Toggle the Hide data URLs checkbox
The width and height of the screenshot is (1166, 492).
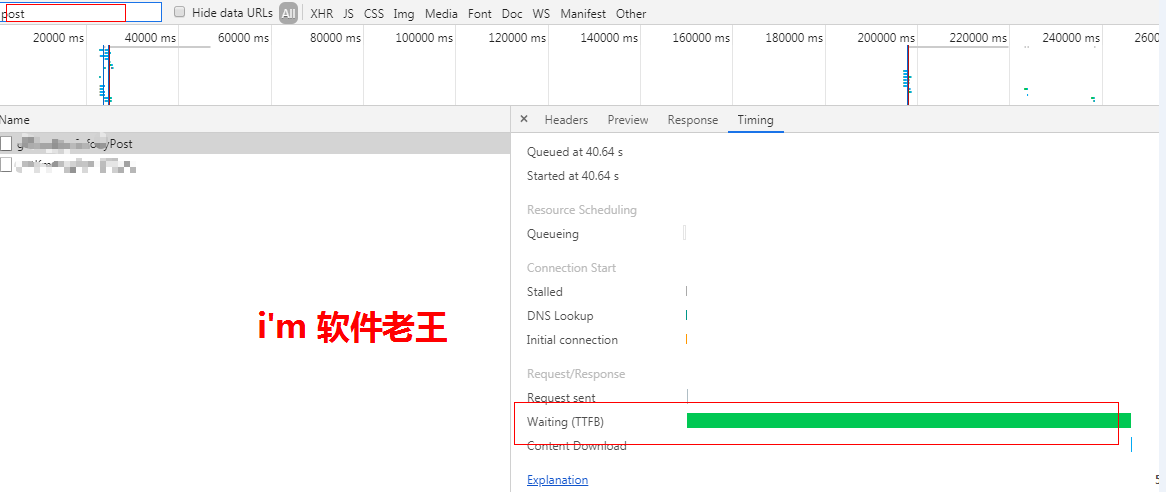click(179, 12)
